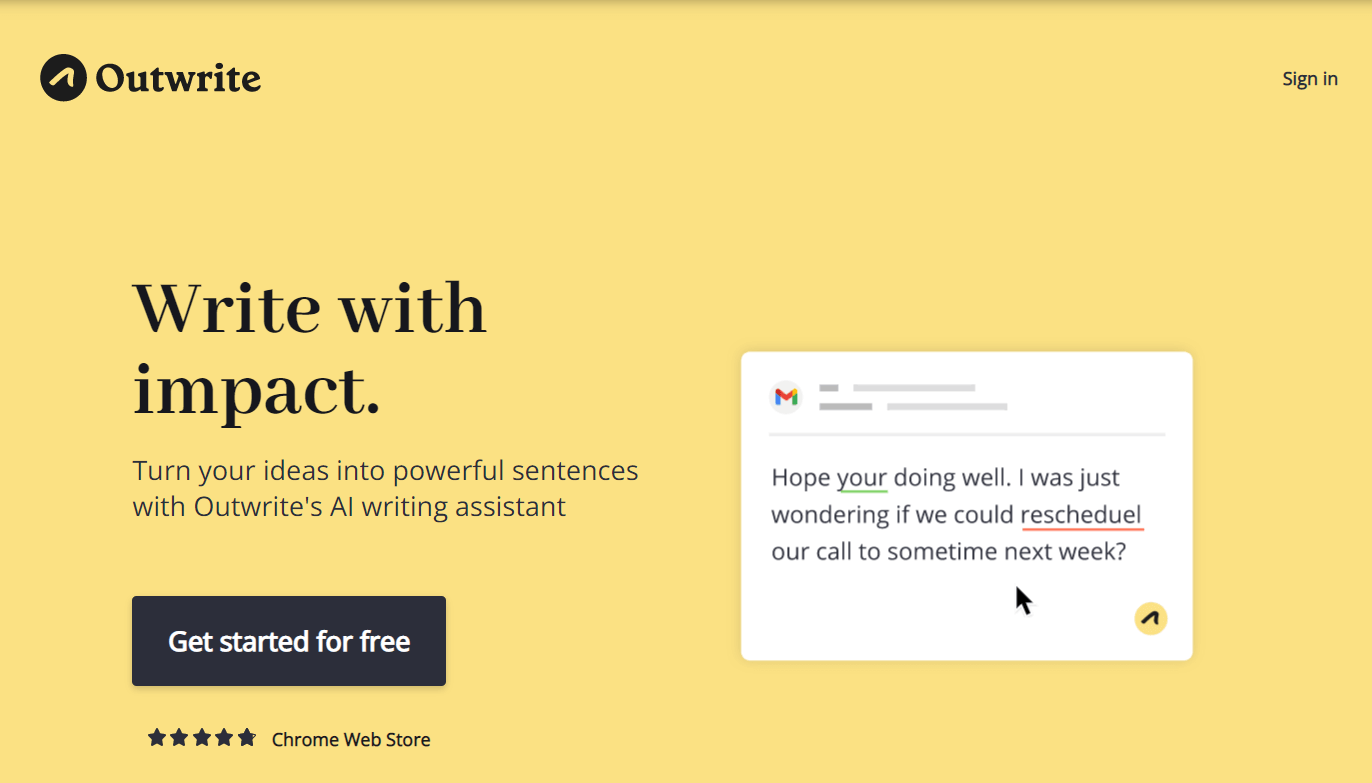Click the Outwrite wordmark text
The width and height of the screenshot is (1372, 783).
click(178, 78)
